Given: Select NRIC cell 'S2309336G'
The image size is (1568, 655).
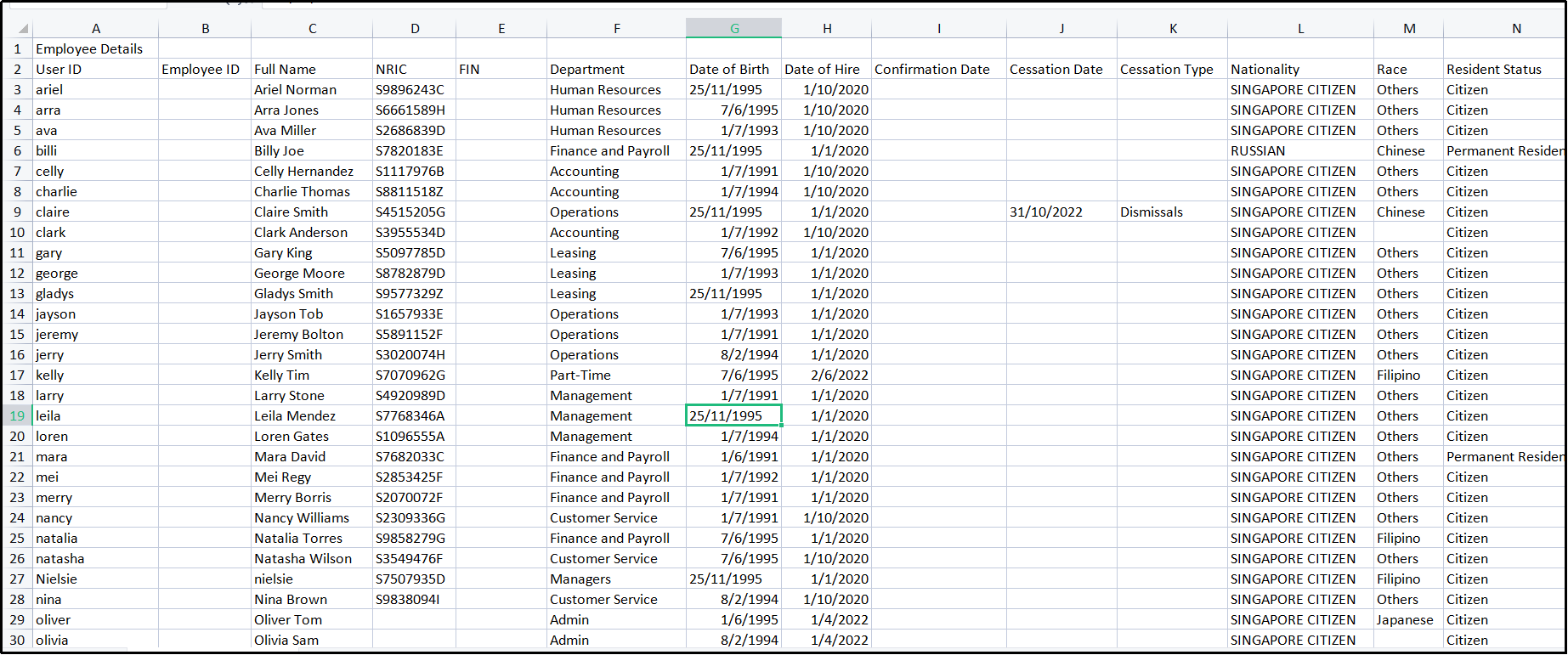Looking at the screenshot, I should click(415, 517).
